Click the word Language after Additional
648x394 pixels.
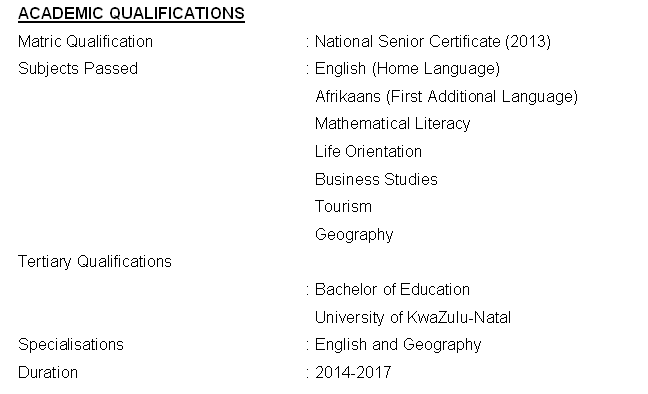click(x=539, y=97)
